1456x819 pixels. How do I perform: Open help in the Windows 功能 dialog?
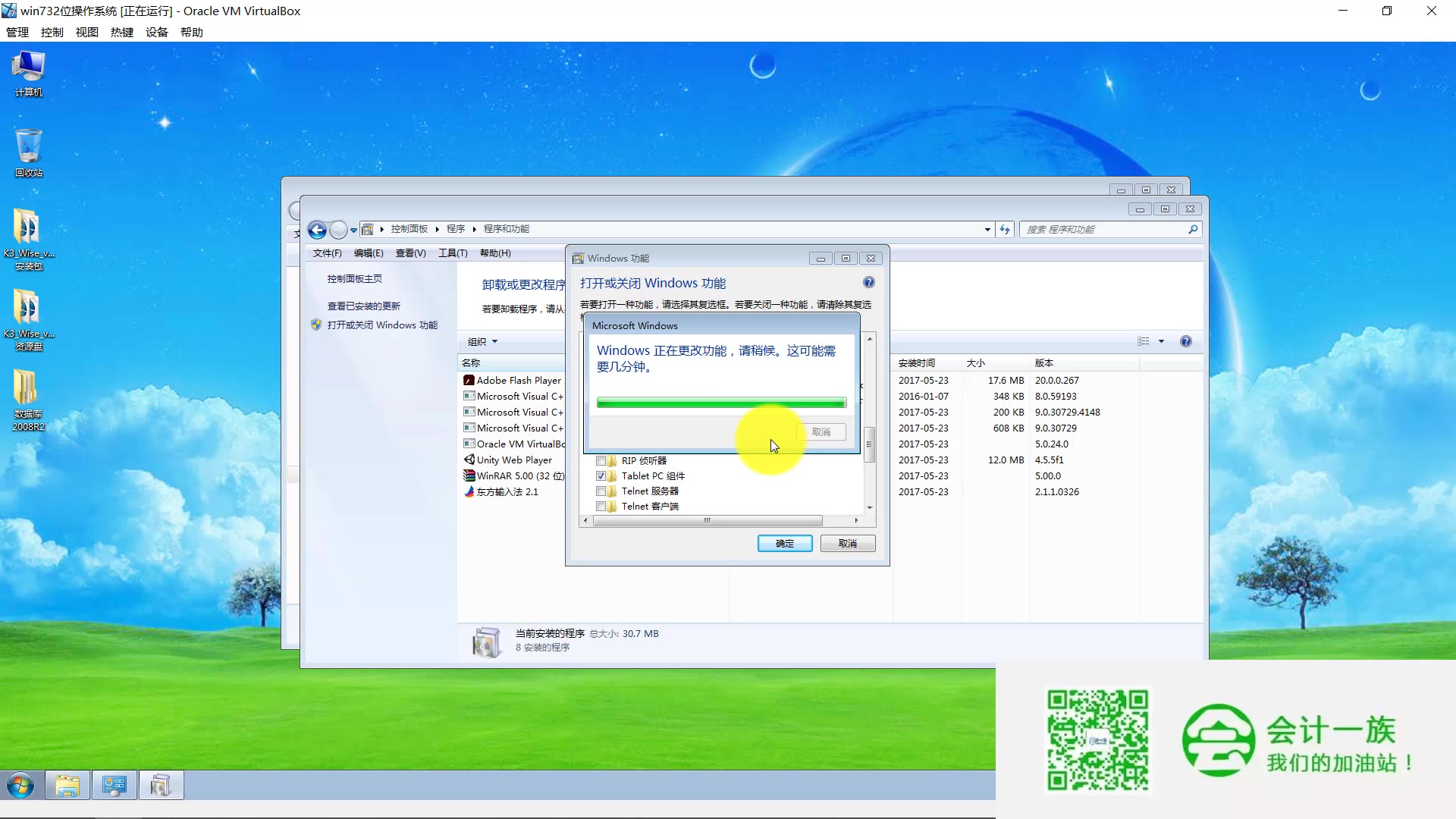[869, 282]
